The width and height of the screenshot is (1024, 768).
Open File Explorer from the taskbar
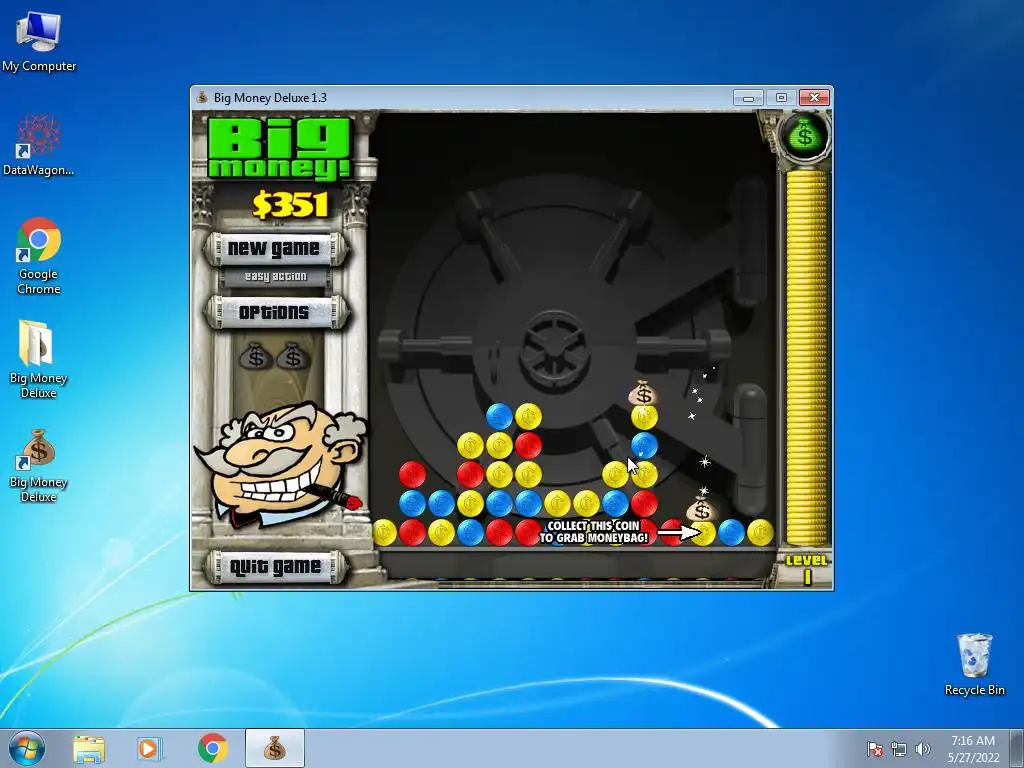(x=89, y=748)
